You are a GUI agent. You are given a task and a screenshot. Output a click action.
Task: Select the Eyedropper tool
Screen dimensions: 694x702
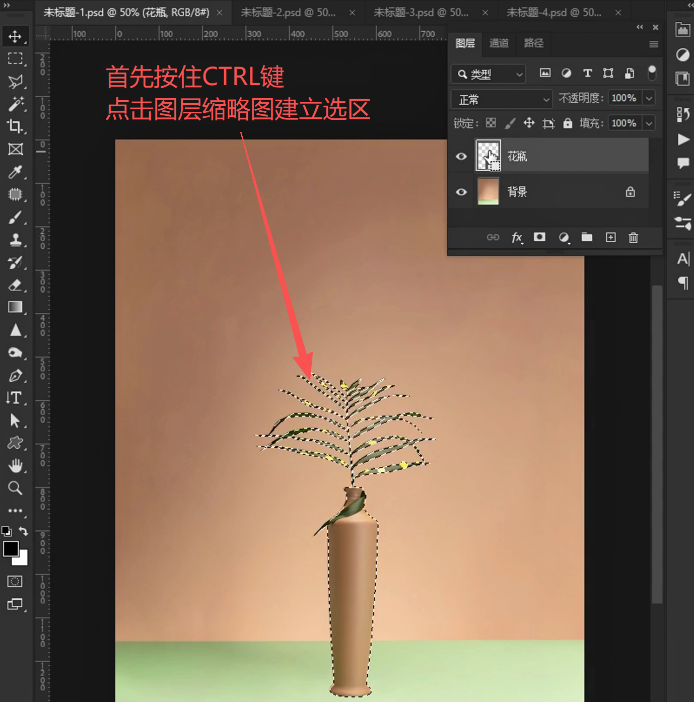click(15, 172)
